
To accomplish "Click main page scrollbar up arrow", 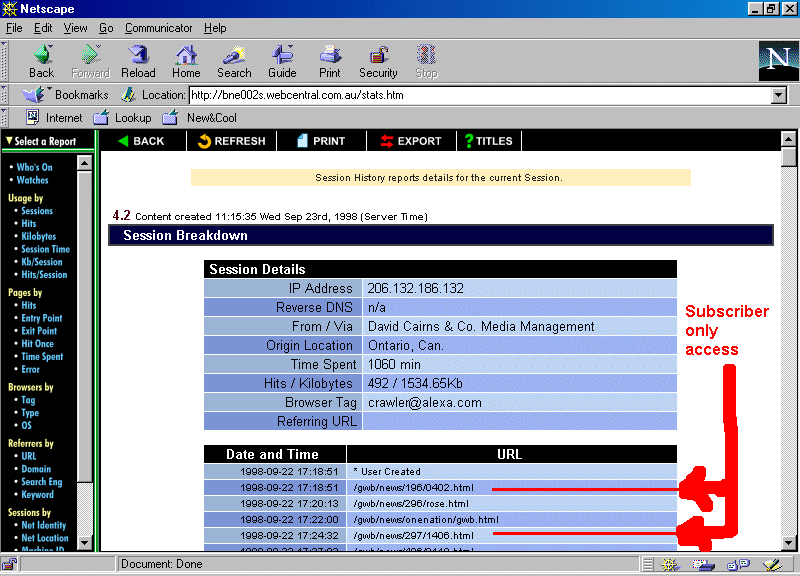I will [789, 138].
